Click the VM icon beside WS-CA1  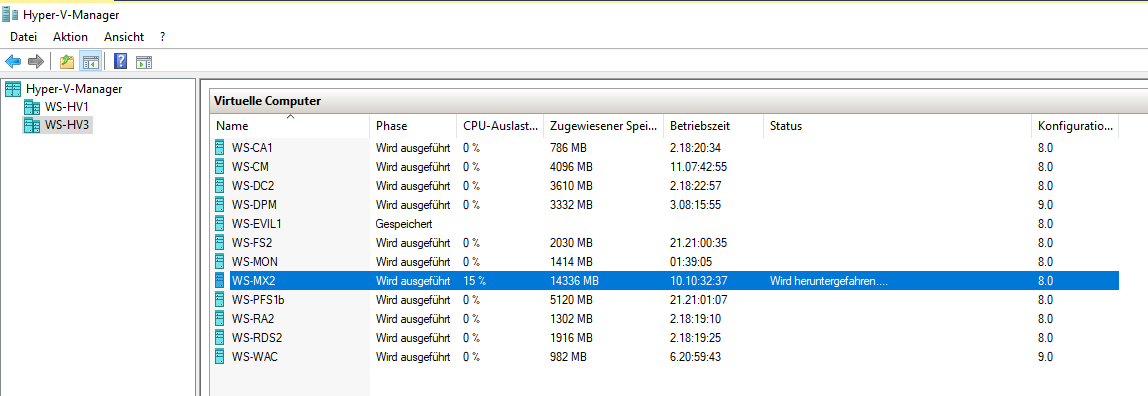pos(220,147)
